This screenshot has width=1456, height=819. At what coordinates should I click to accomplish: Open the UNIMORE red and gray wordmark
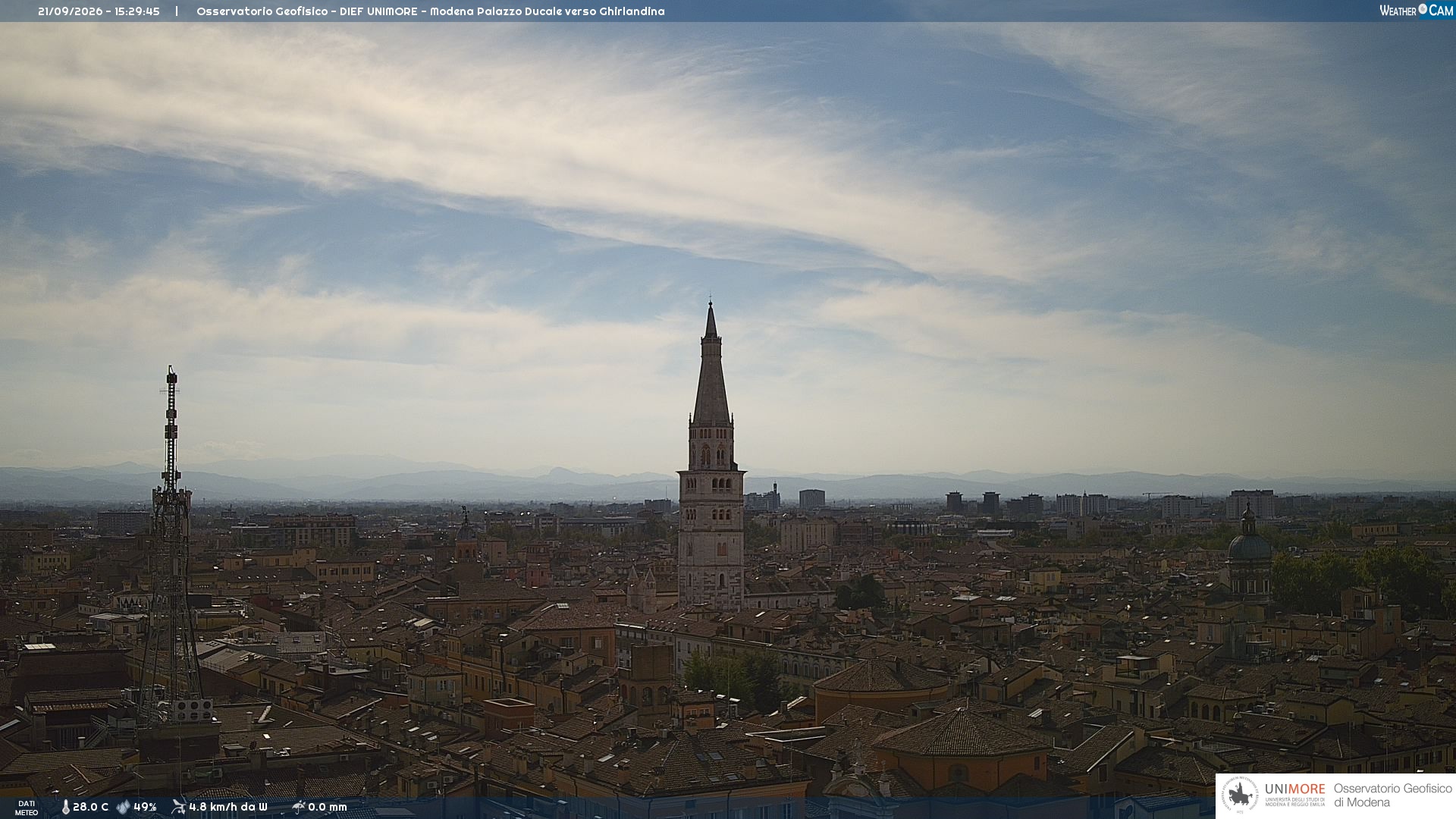(1294, 789)
